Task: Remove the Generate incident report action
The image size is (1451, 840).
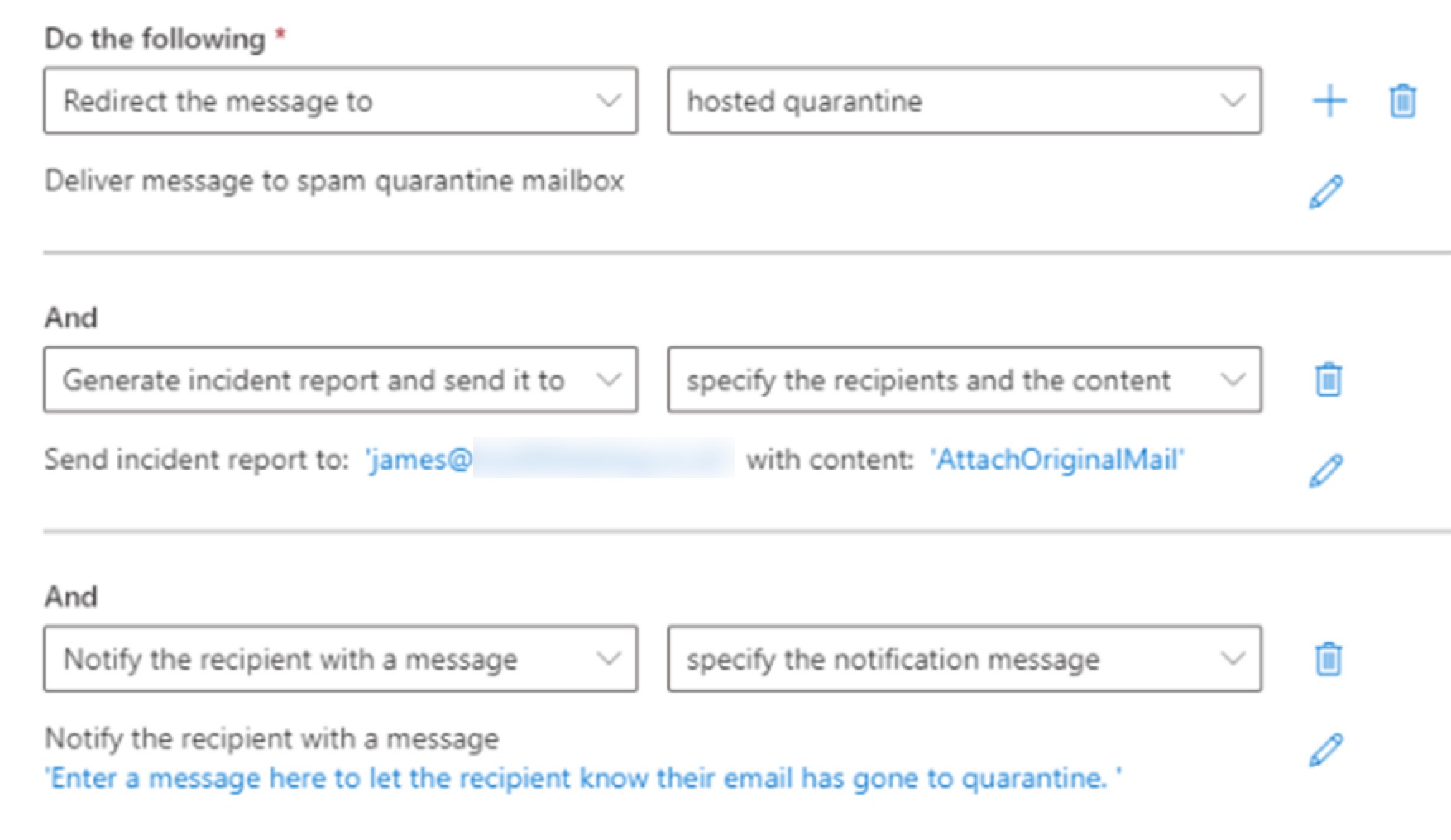Action: coord(1329,379)
